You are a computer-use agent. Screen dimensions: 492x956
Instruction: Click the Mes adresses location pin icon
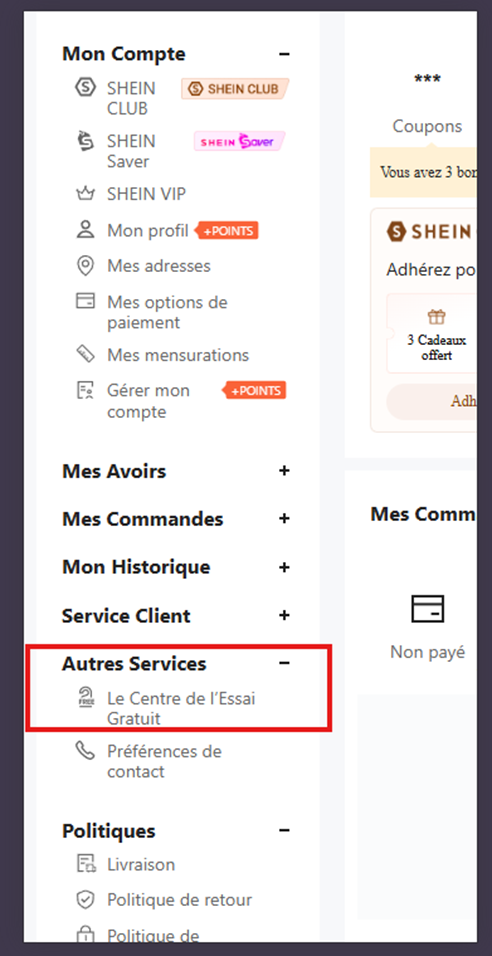pos(85,266)
